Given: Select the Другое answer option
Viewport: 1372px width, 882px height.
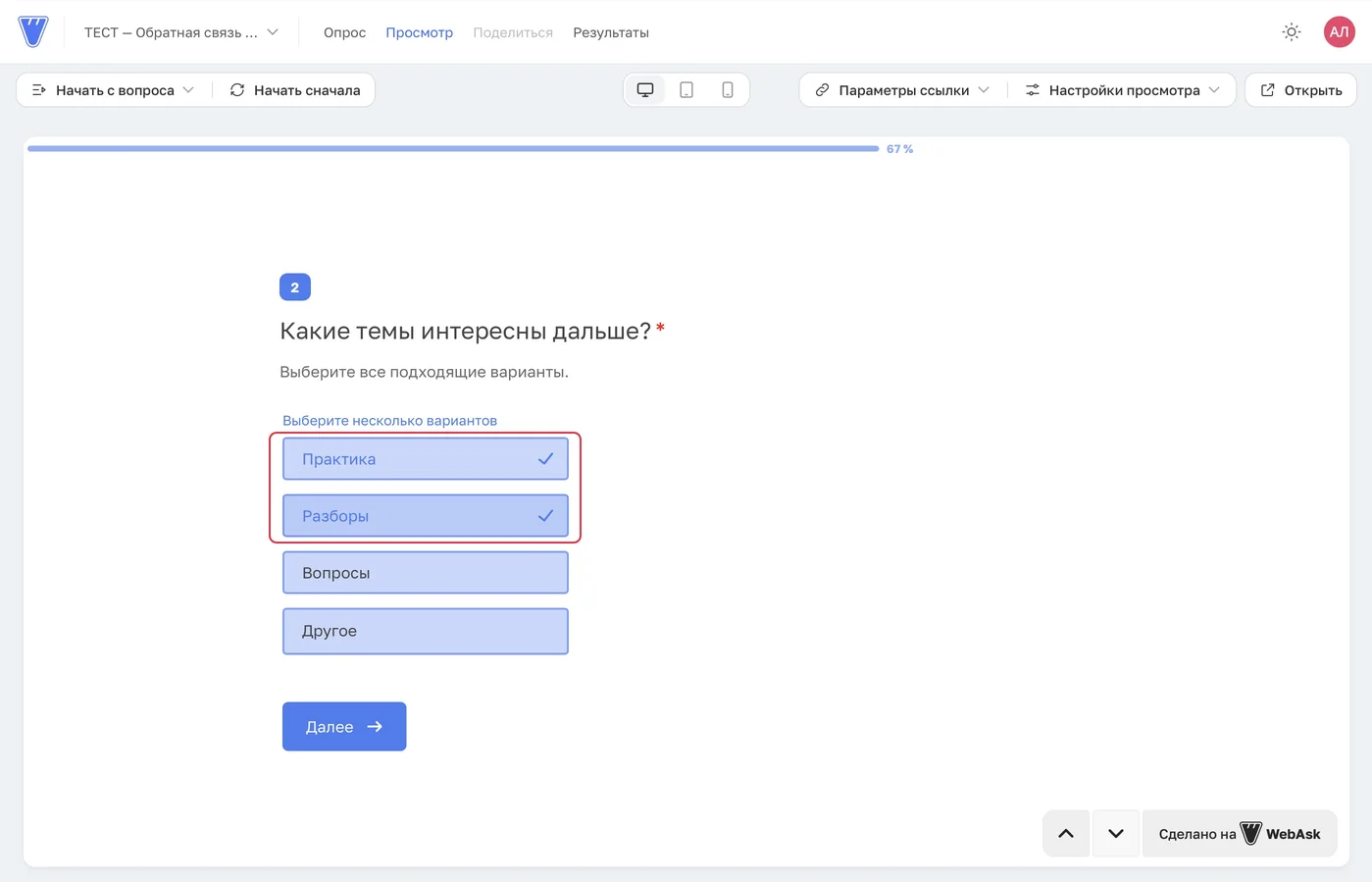Looking at the screenshot, I should click(x=426, y=631).
